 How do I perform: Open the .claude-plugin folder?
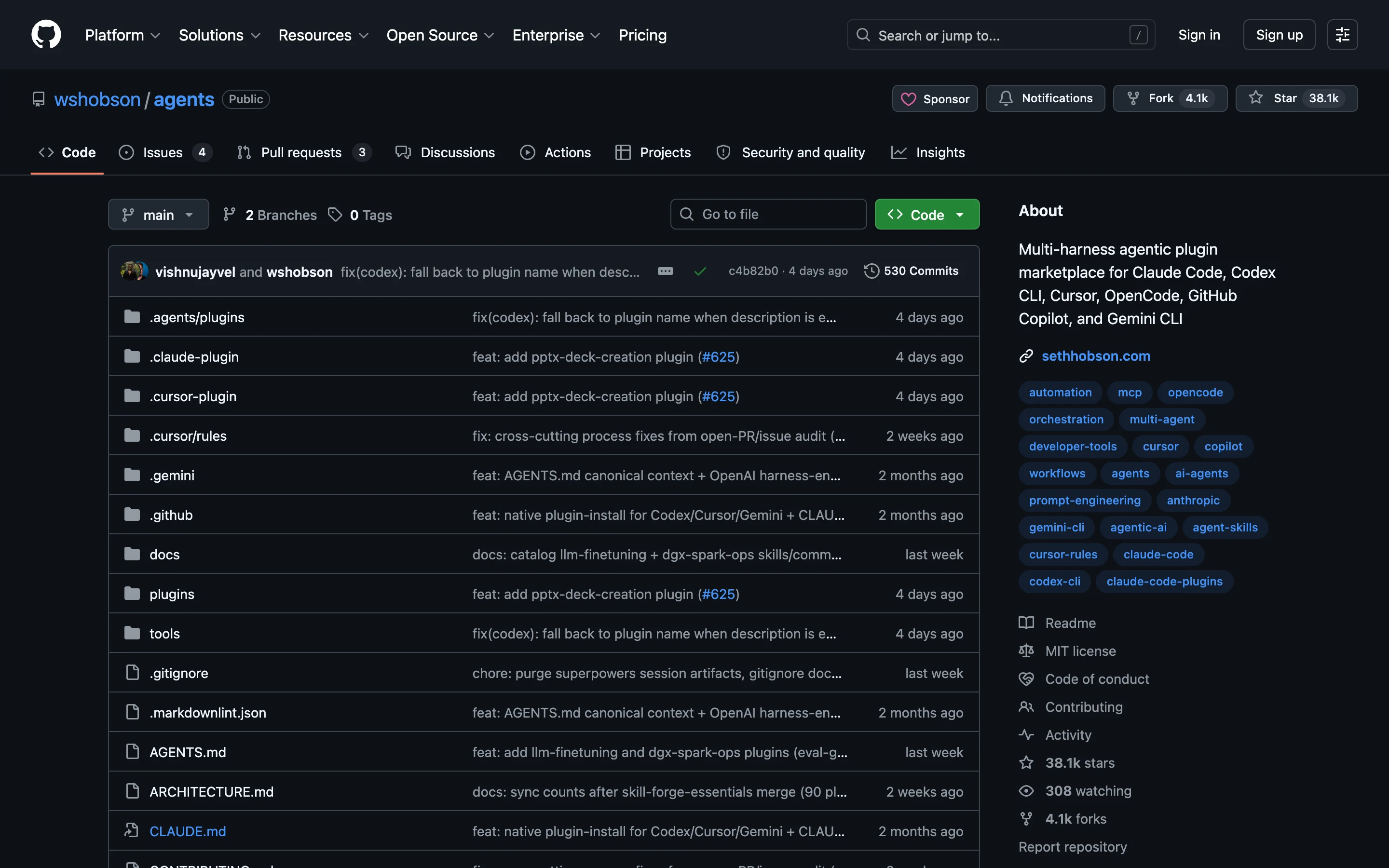[194, 356]
